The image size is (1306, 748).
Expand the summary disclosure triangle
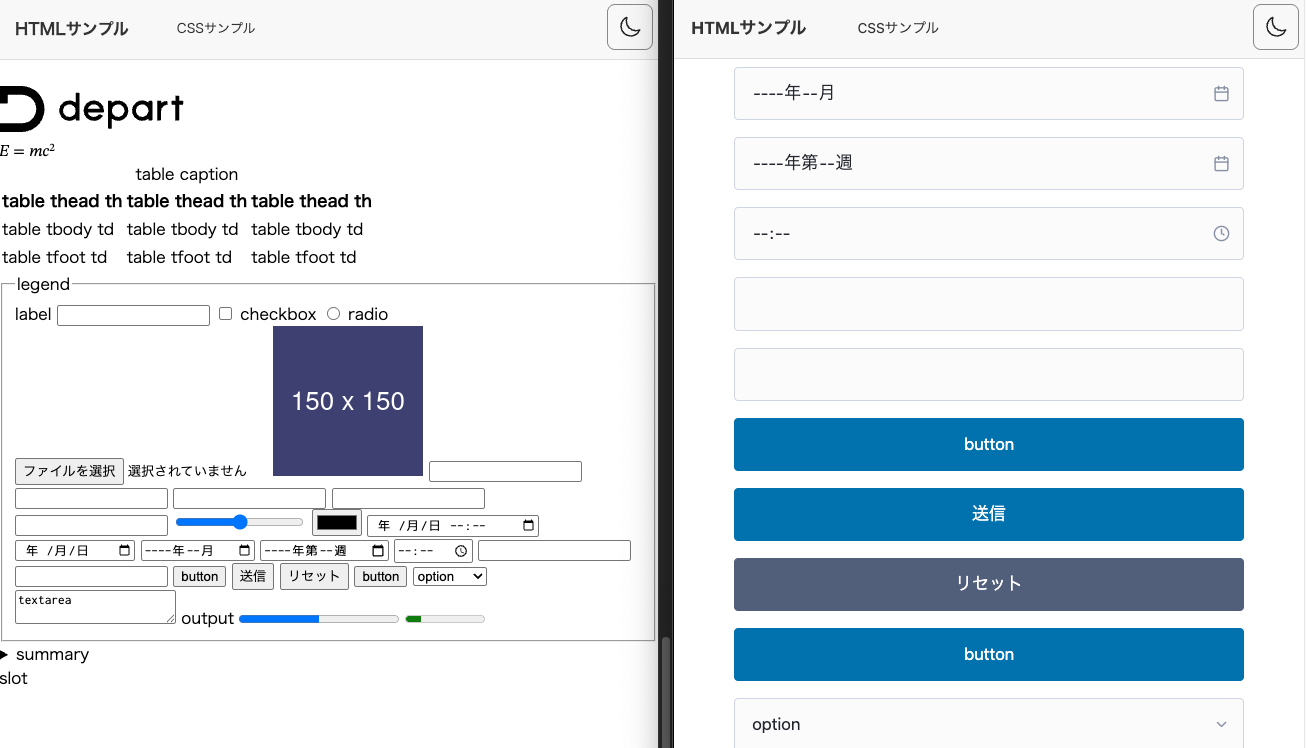5,655
